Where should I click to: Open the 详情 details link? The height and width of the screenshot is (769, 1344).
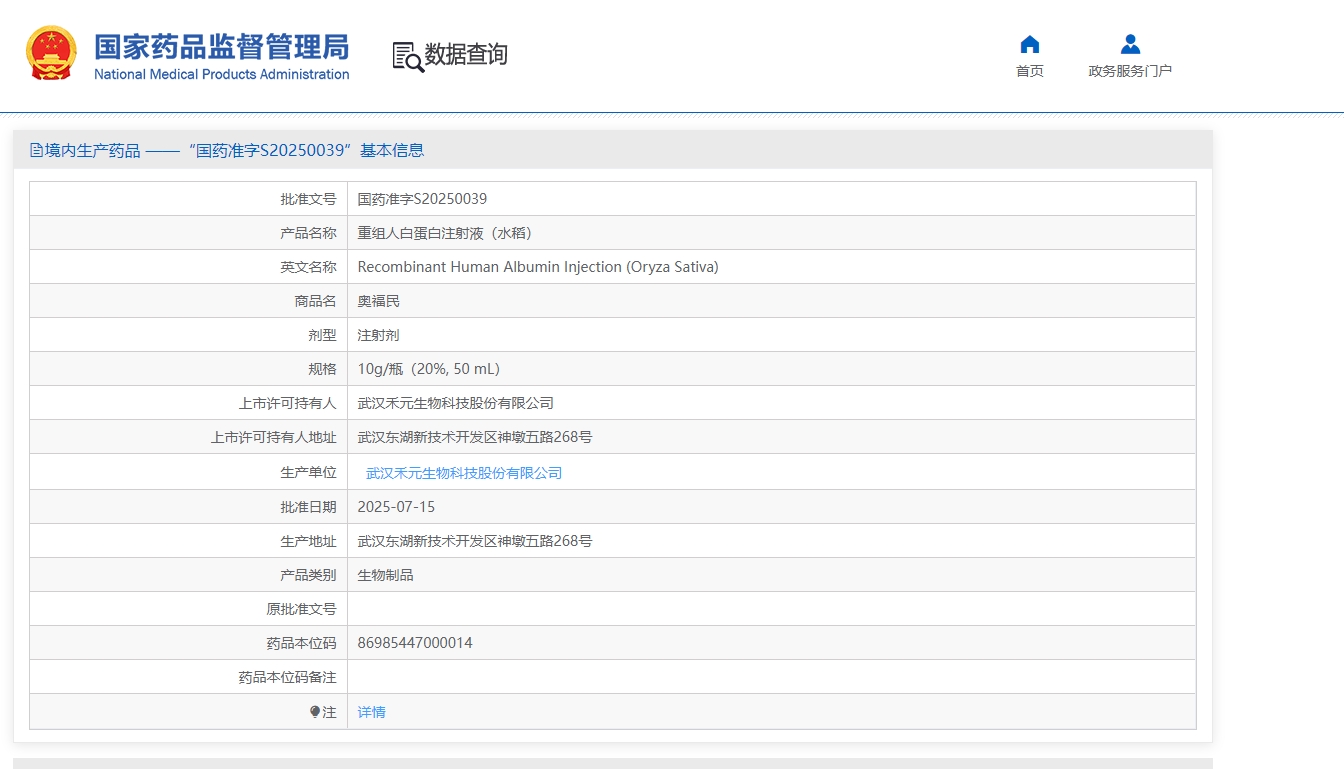[x=372, y=712]
